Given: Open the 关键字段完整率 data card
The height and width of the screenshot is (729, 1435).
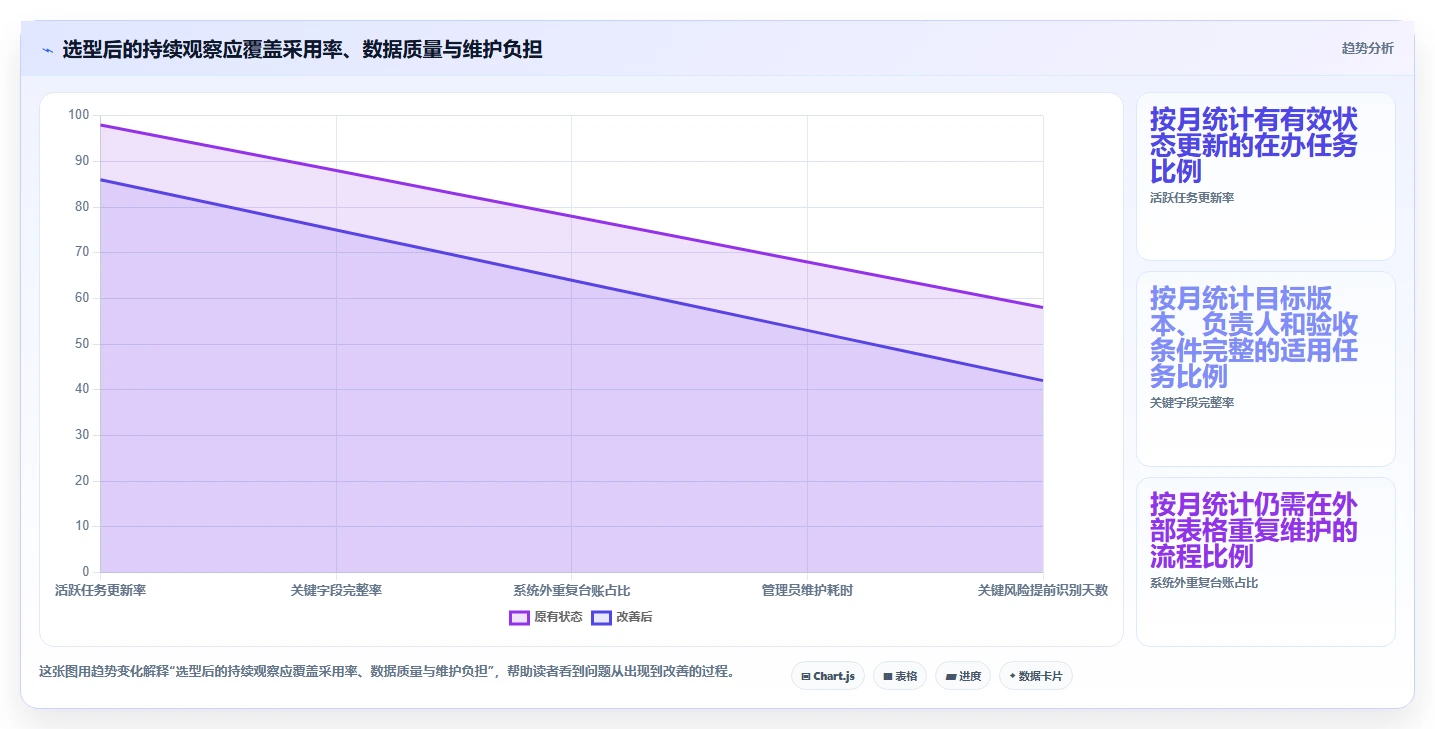Looking at the screenshot, I should point(1265,369).
